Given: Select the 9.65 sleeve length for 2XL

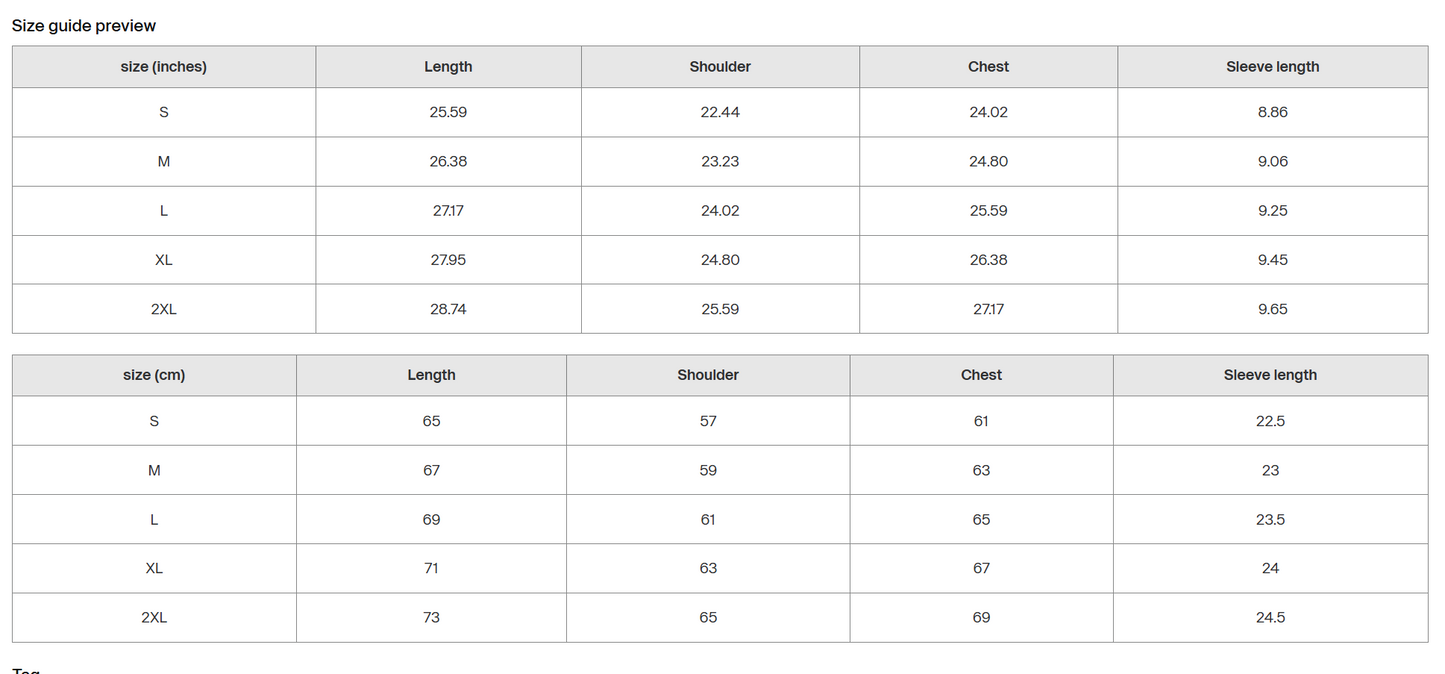Looking at the screenshot, I should (x=1273, y=309).
